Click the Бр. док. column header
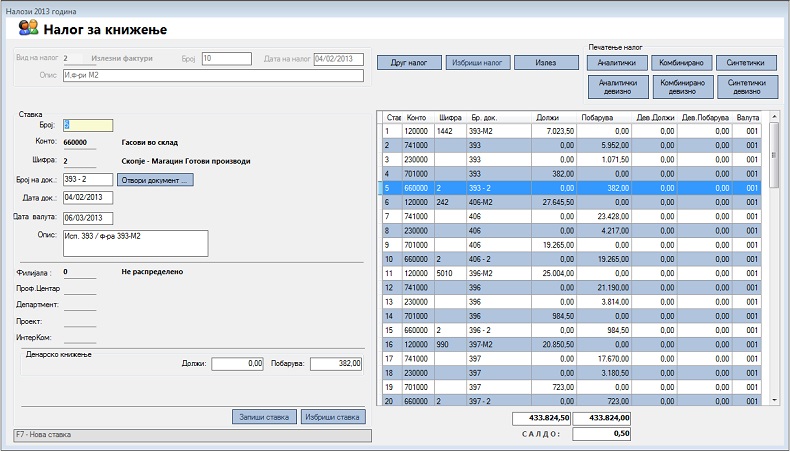 499,117
